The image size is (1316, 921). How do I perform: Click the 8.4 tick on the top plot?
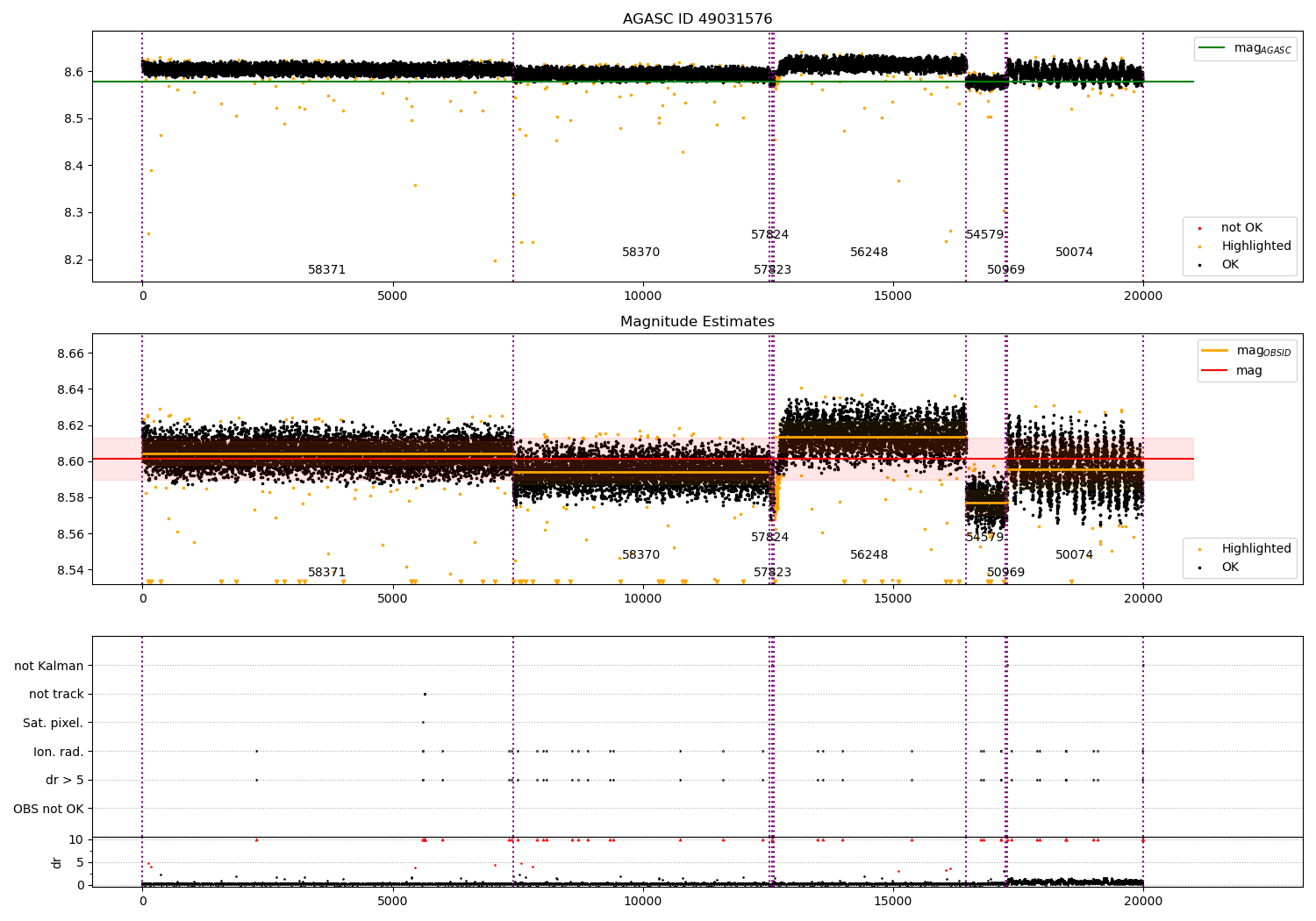point(75,166)
